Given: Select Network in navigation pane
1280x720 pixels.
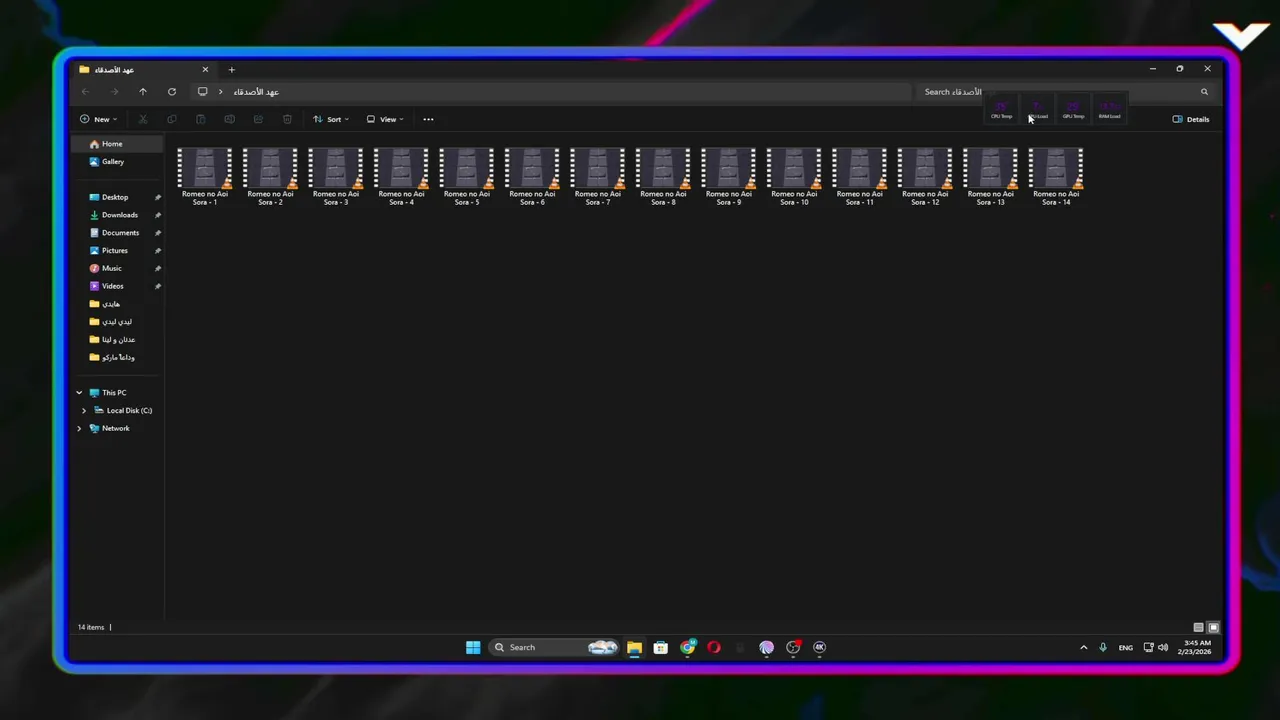Looking at the screenshot, I should [x=115, y=428].
